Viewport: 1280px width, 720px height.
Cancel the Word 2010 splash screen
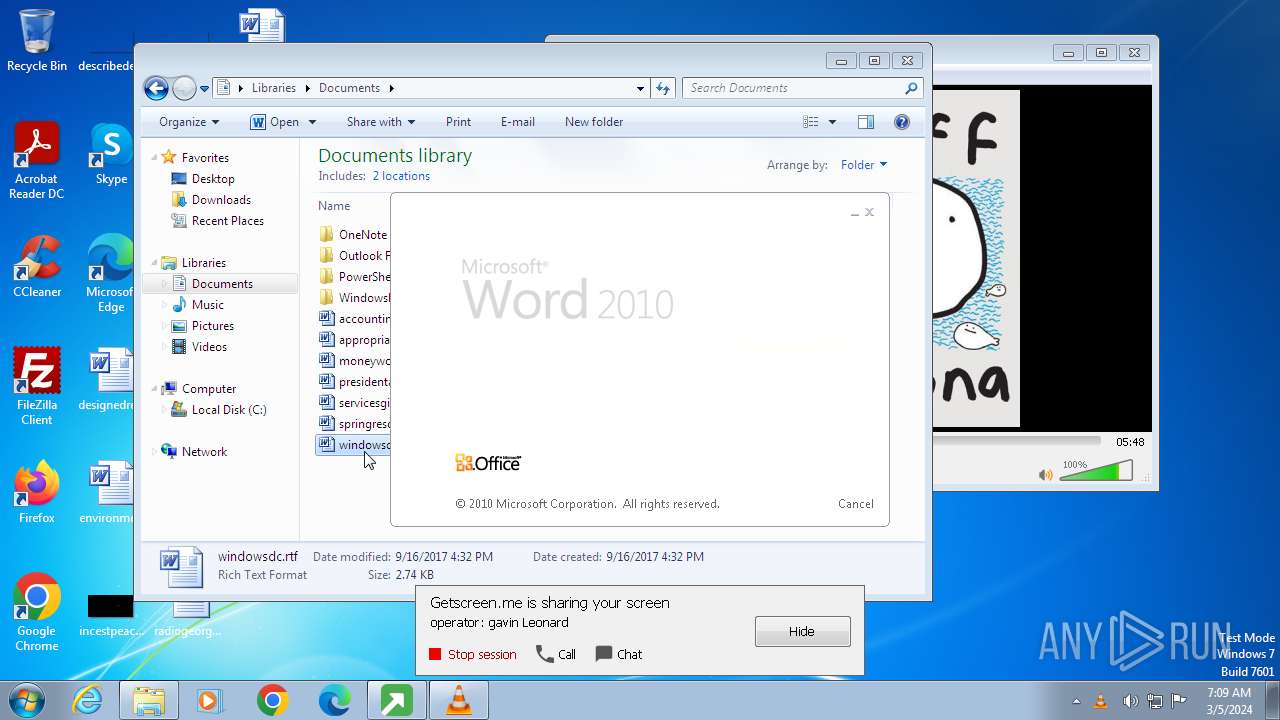click(856, 504)
